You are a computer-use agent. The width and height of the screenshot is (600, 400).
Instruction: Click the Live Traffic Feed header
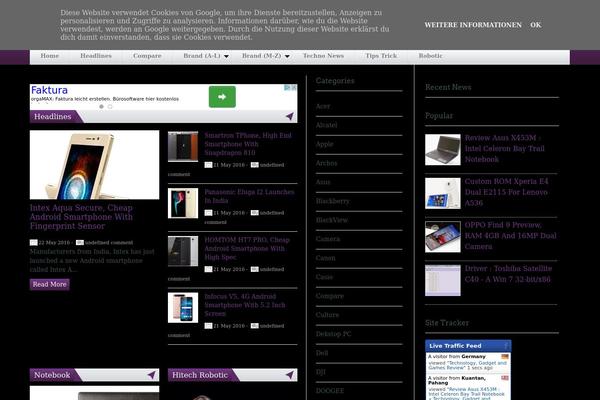click(x=468, y=346)
